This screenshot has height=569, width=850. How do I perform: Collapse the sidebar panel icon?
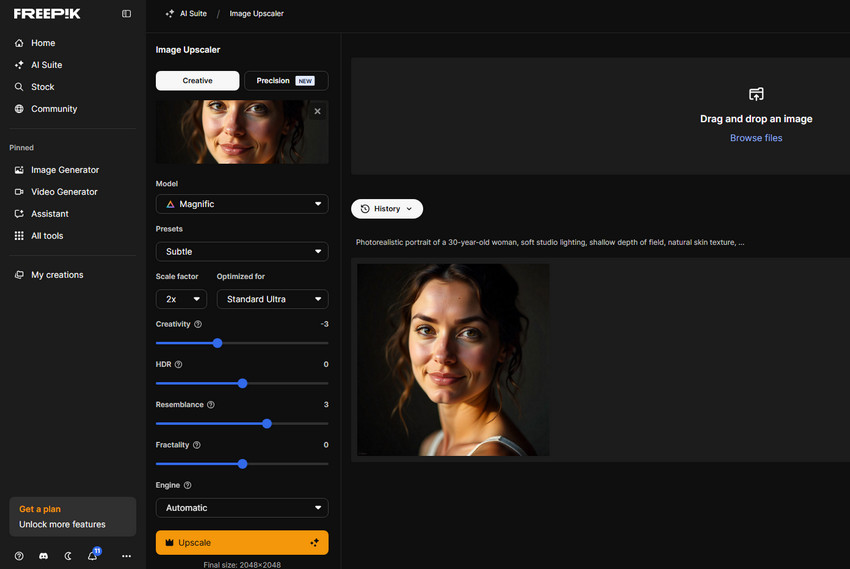point(126,14)
